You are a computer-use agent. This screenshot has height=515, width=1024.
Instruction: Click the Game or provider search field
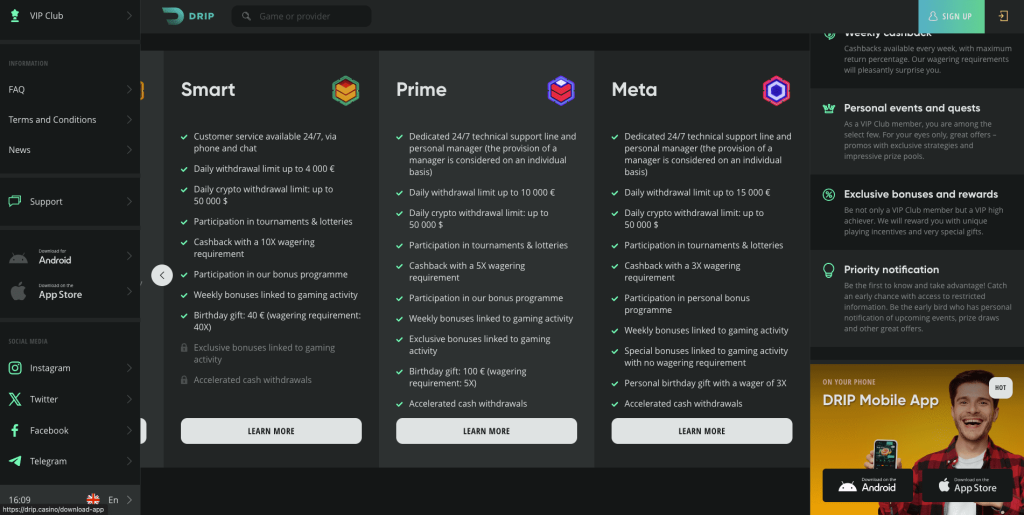(x=310, y=16)
